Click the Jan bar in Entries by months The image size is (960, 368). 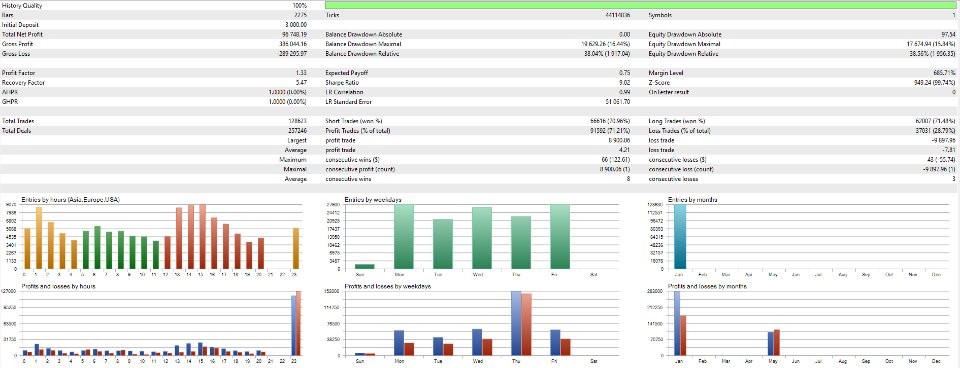point(680,237)
